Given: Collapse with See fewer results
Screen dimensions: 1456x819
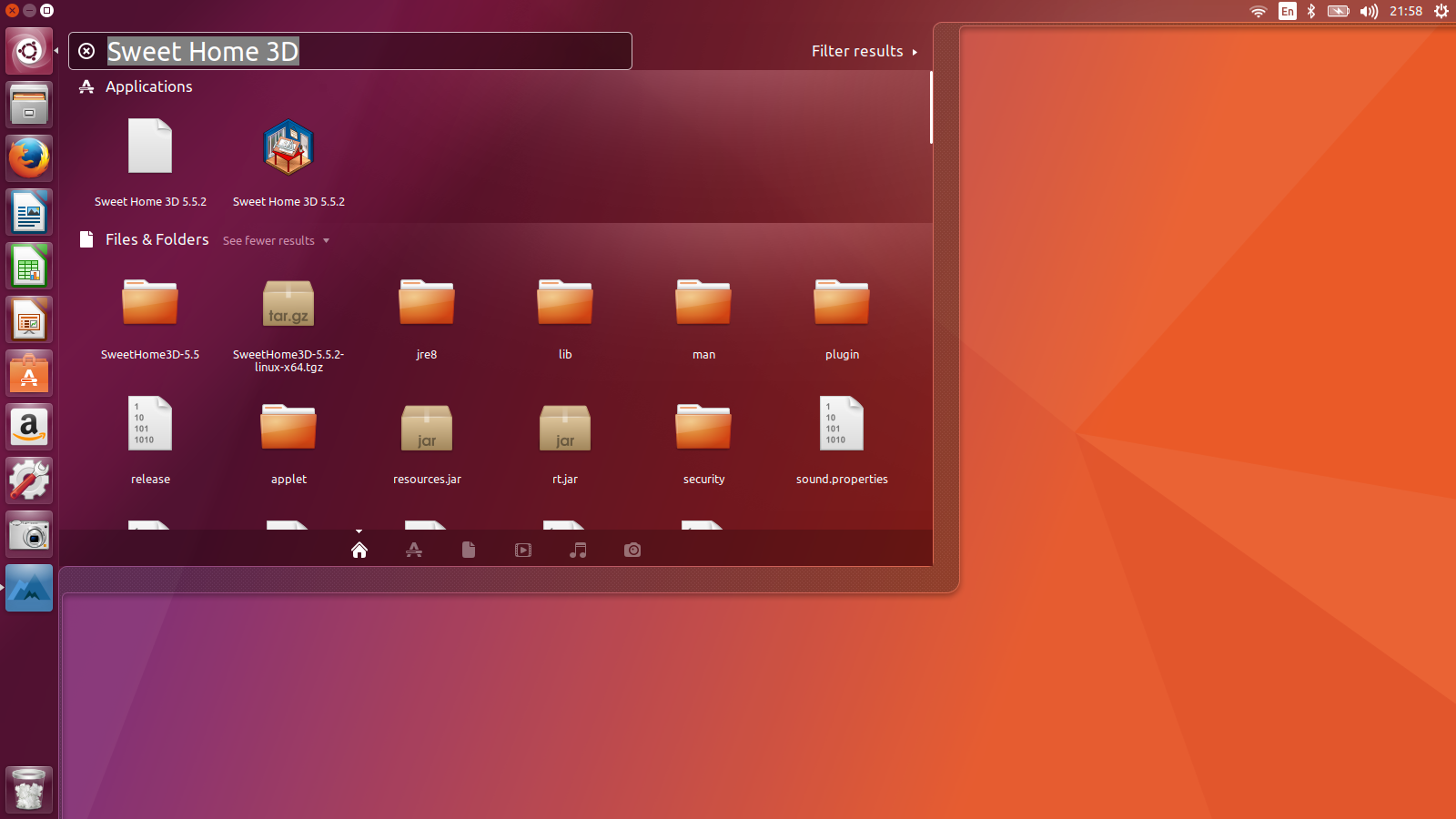Looking at the screenshot, I should (x=276, y=240).
